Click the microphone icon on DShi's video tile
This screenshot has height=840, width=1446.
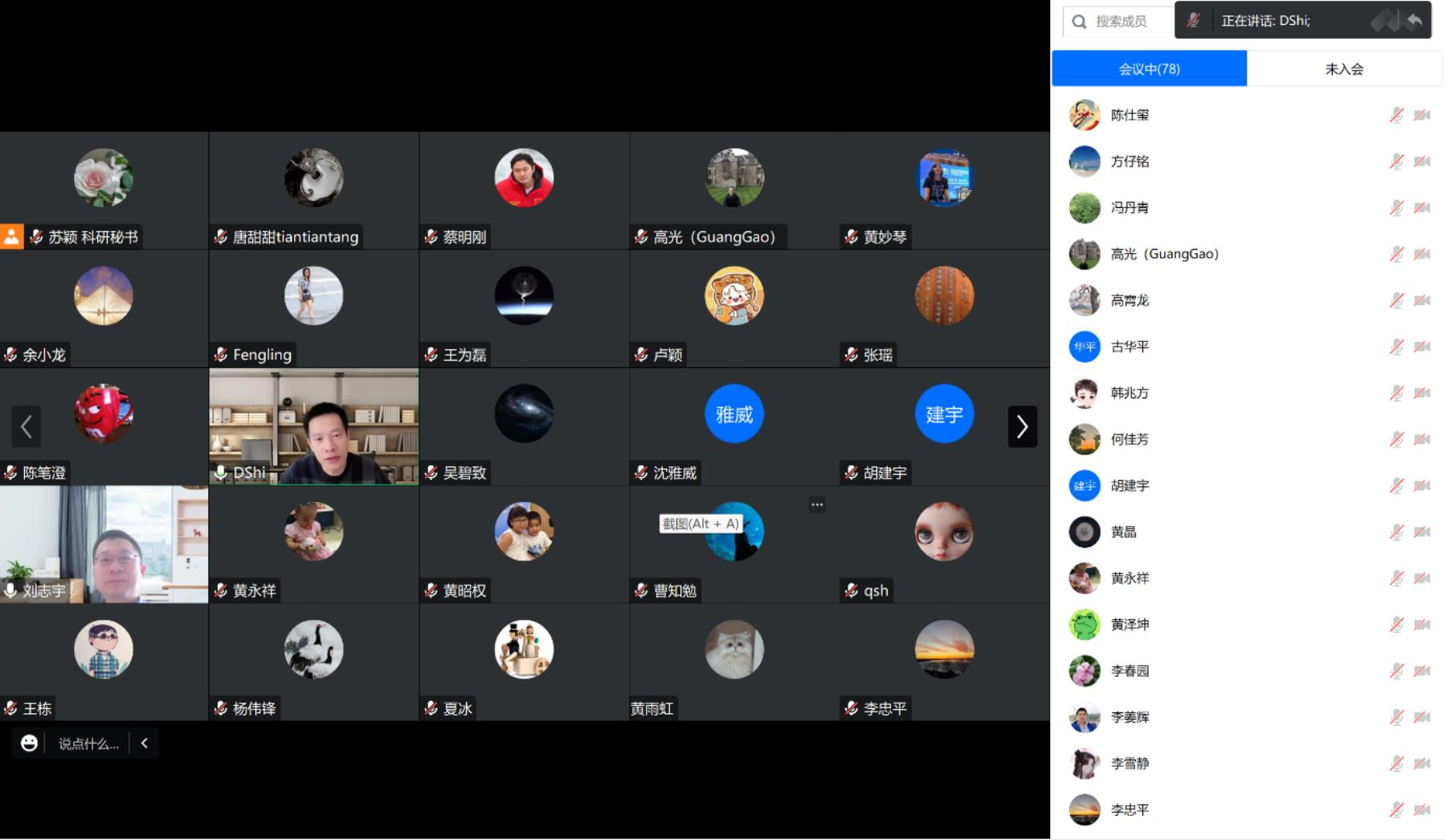click(x=221, y=473)
